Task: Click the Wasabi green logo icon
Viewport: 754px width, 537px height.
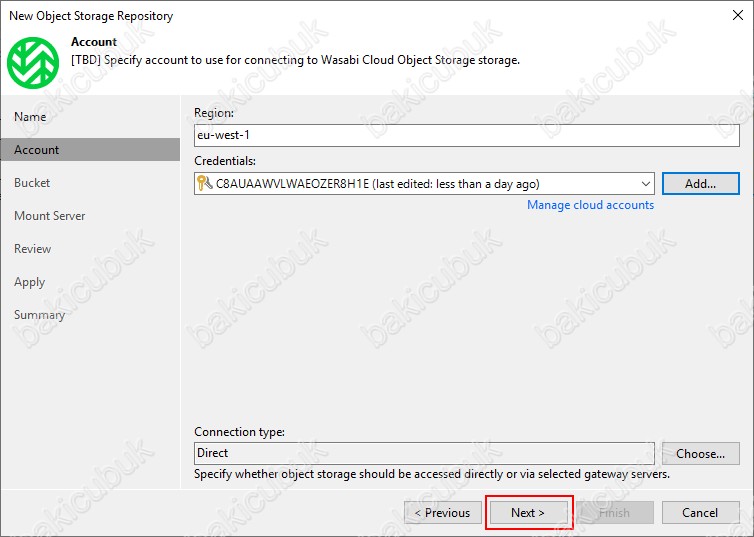Action: (33, 62)
